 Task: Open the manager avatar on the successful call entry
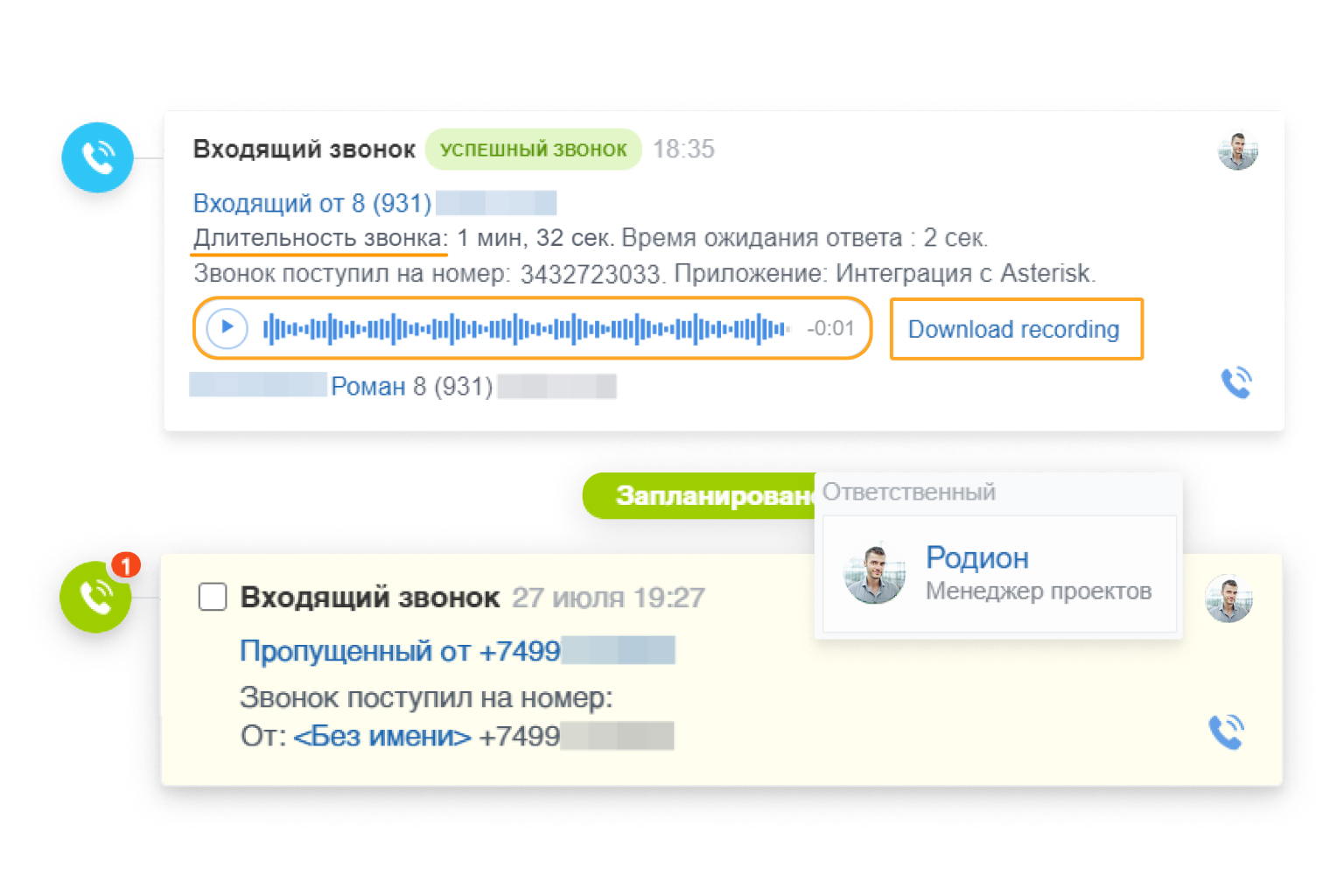[1237, 150]
